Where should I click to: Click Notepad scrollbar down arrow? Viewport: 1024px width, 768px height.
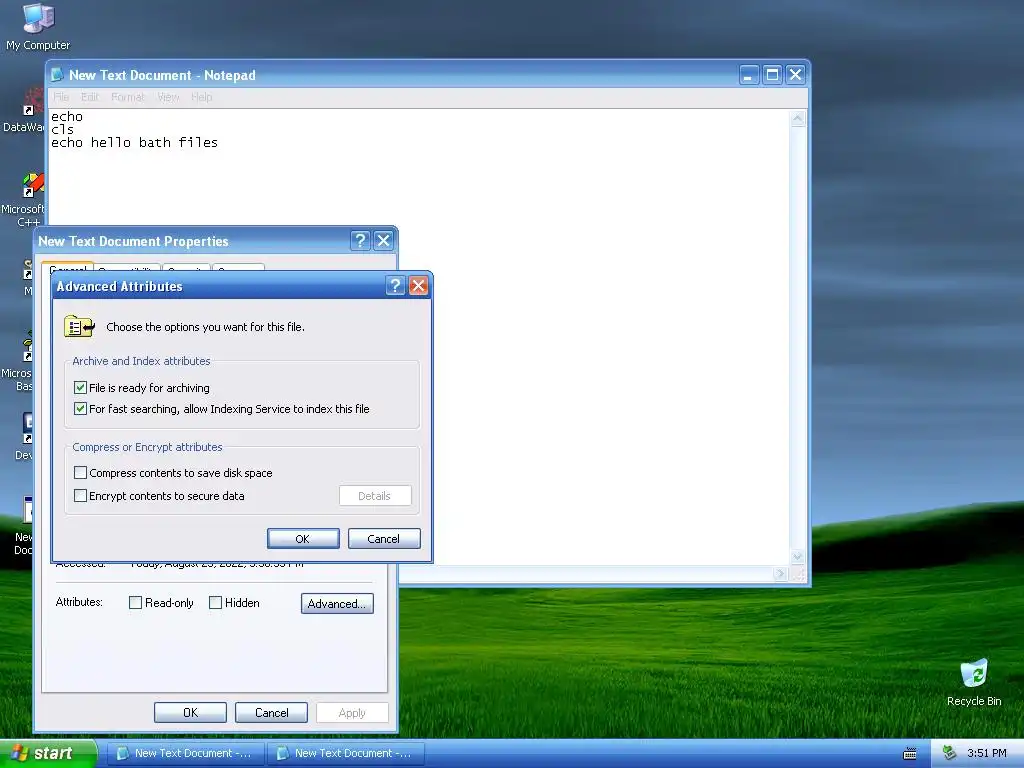tap(797, 556)
